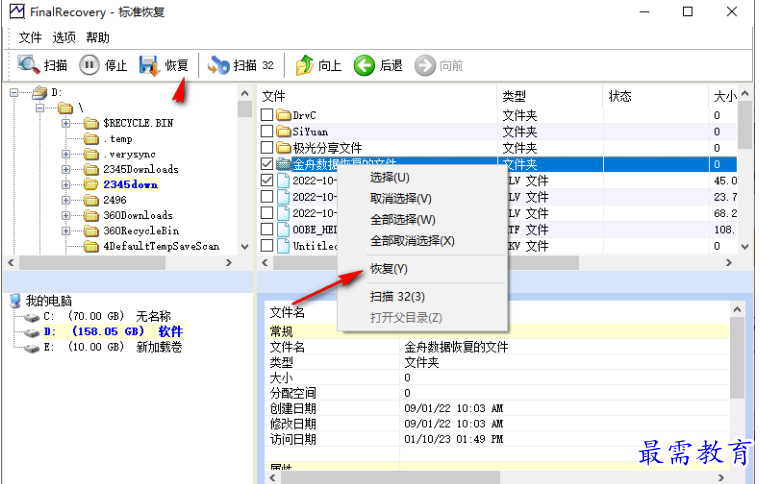Check the 2022-10 file with size 68.2
This screenshot has width=760, height=484.
point(267,213)
